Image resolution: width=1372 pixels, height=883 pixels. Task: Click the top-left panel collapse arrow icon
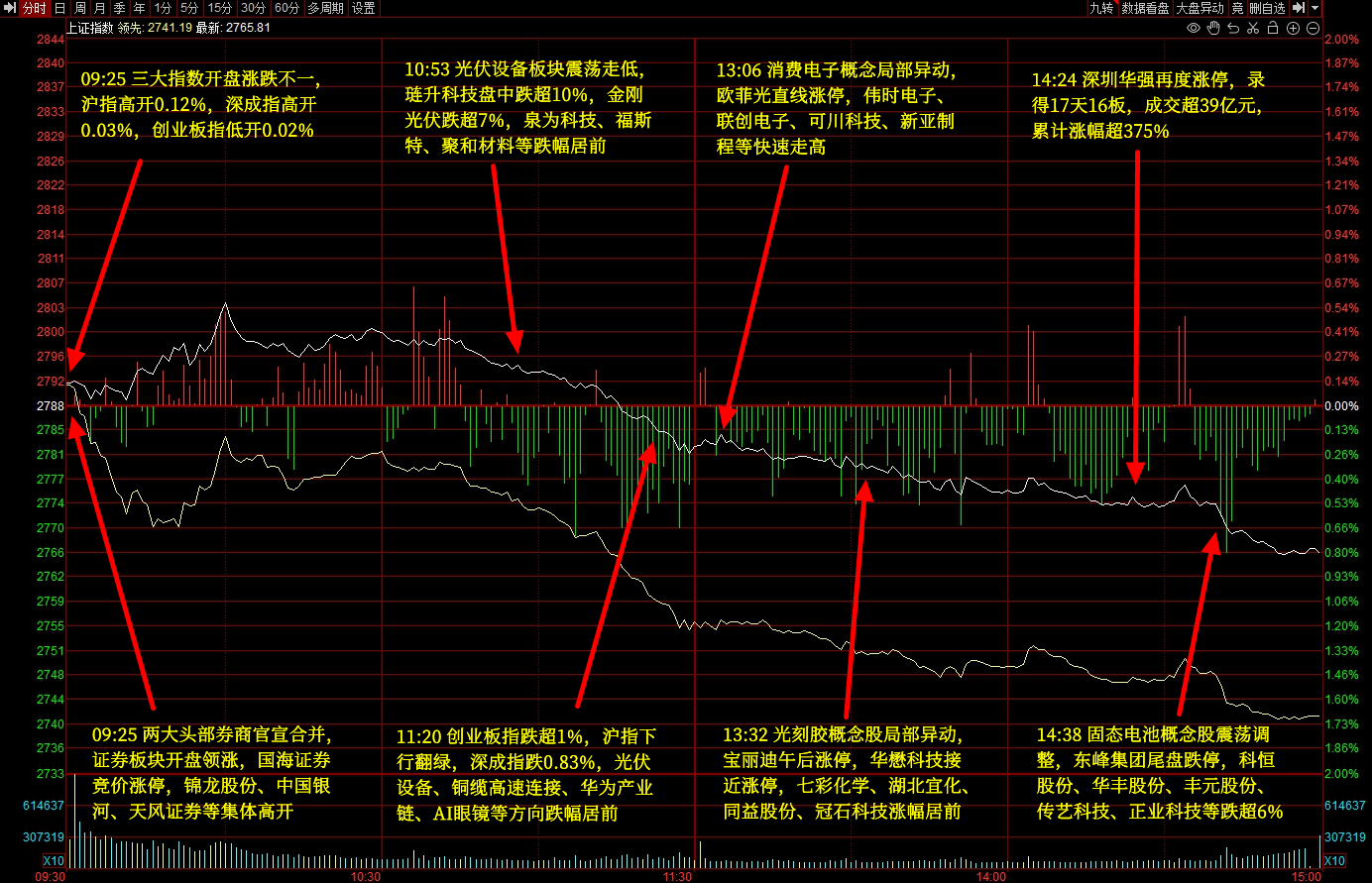point(11,8)
